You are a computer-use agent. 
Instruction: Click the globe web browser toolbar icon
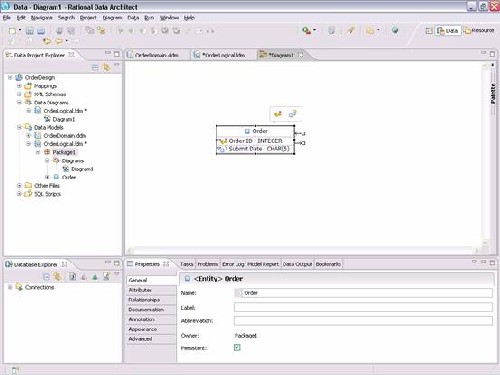pyautogui.click(x=395, y=30)
